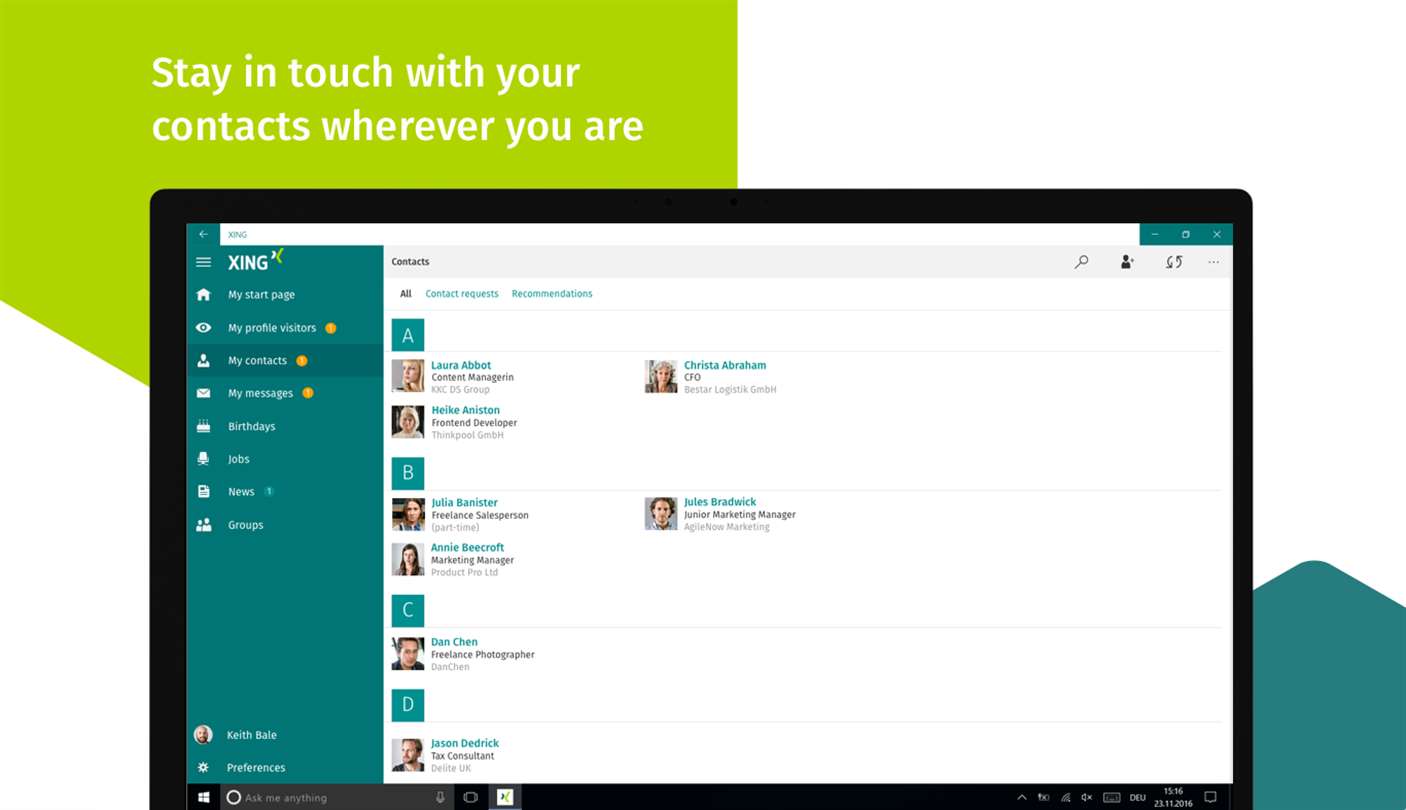The width and height of the screenshot is (1406, 810).
Task: Open the search magnifier in Contacts toolbar
Action: point(1081,262)
